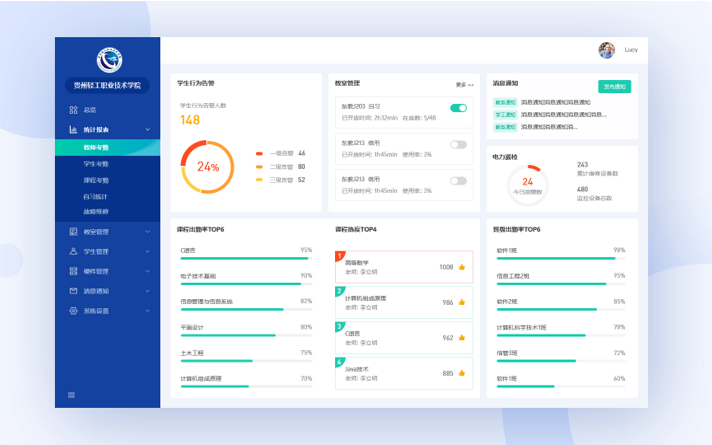Click the class bar showing 98%
712x445 pixels.
[561, 258]
